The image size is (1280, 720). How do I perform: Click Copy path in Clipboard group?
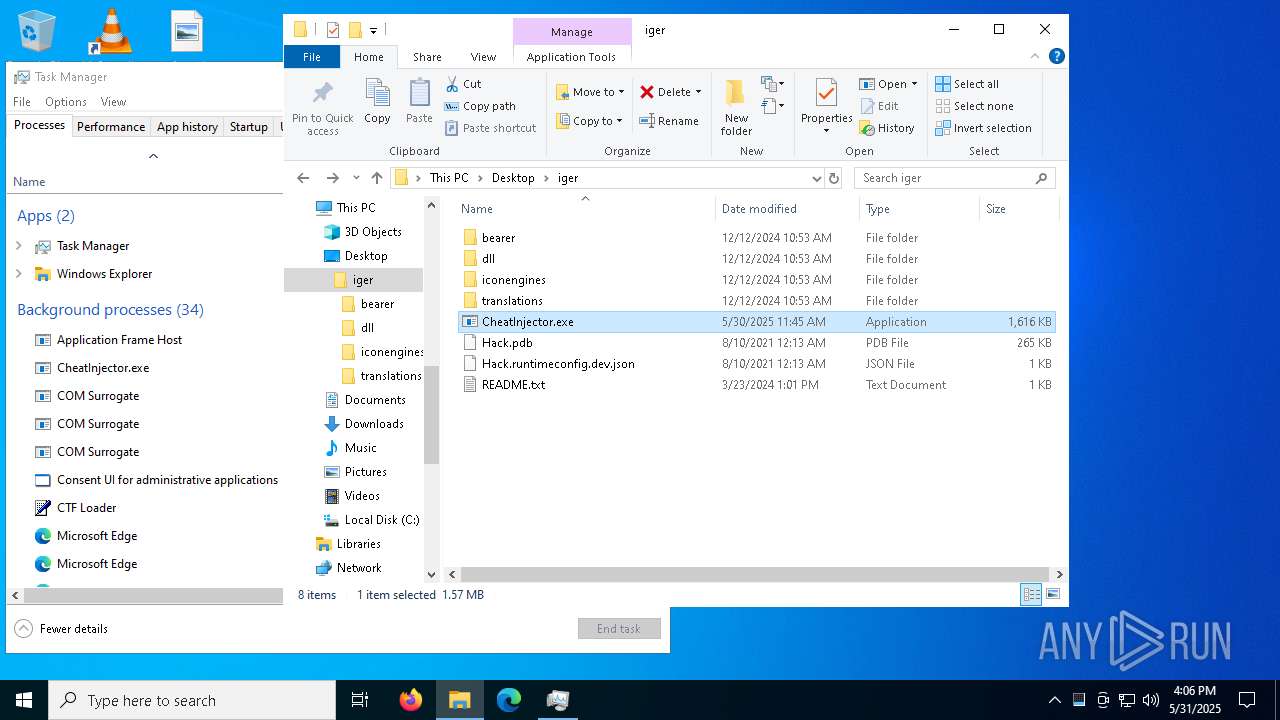(480, 106)
